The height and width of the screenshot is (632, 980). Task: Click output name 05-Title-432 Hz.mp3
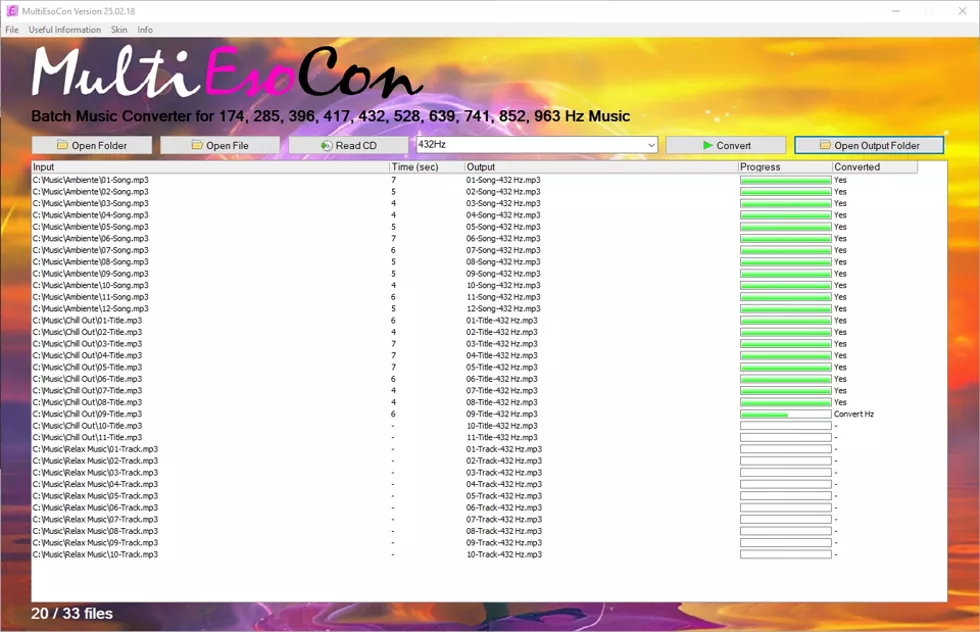click(x=502, y=367)
